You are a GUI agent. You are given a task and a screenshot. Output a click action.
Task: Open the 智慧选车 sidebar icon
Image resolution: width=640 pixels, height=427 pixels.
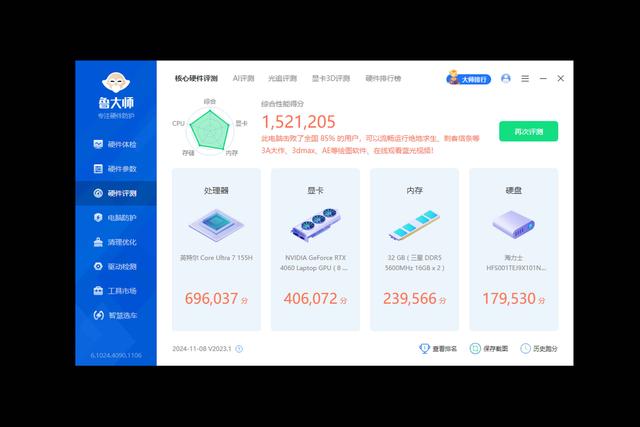[x=98, y=315]
